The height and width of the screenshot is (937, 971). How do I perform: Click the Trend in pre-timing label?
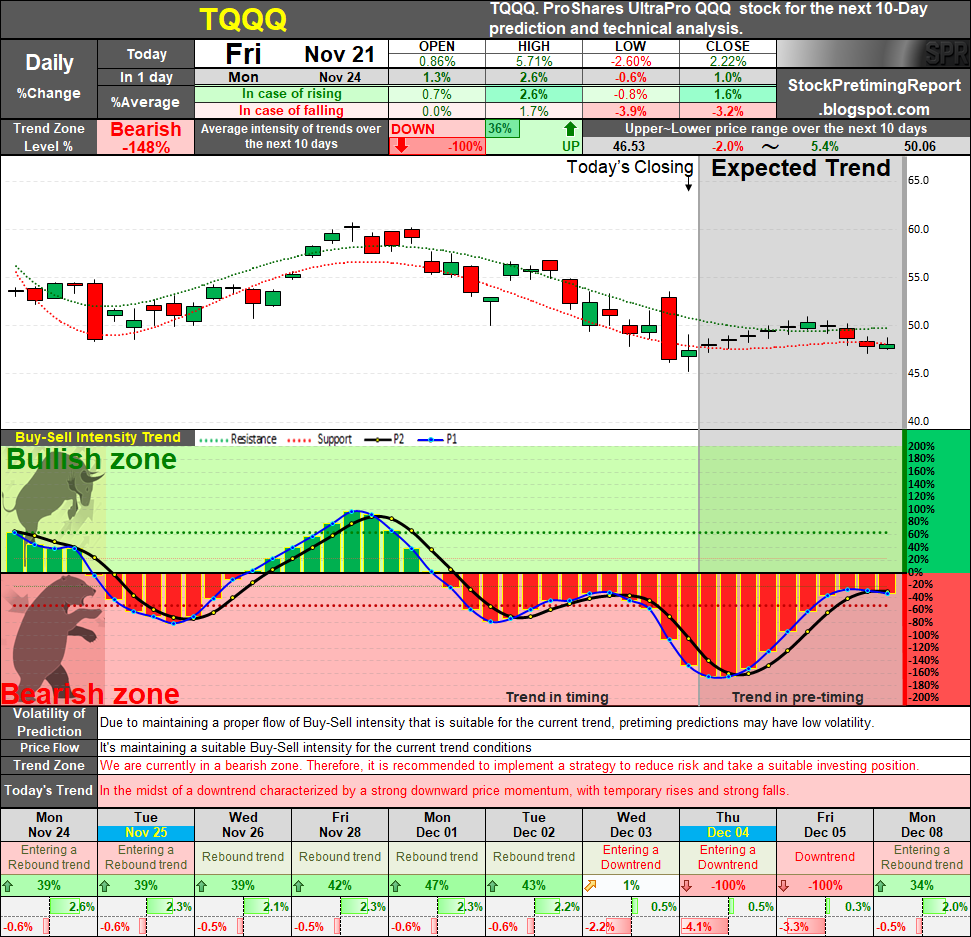click(797, 697)
